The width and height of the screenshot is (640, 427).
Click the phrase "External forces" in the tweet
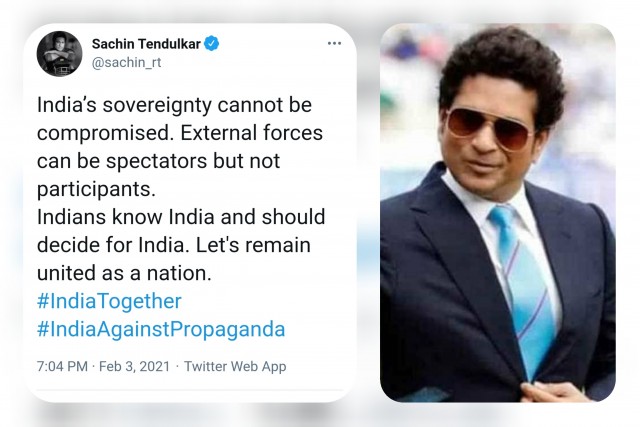[251, 133]
